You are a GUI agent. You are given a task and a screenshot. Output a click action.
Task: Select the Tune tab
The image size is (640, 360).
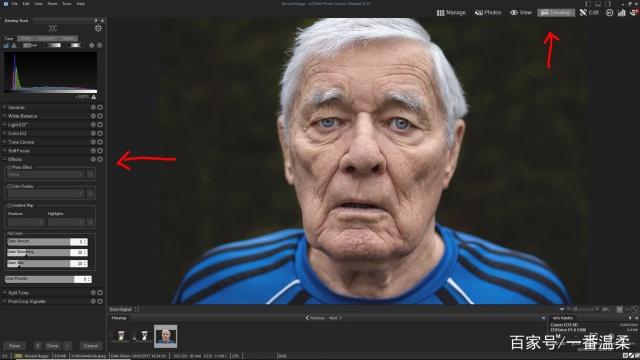point(9,38)
